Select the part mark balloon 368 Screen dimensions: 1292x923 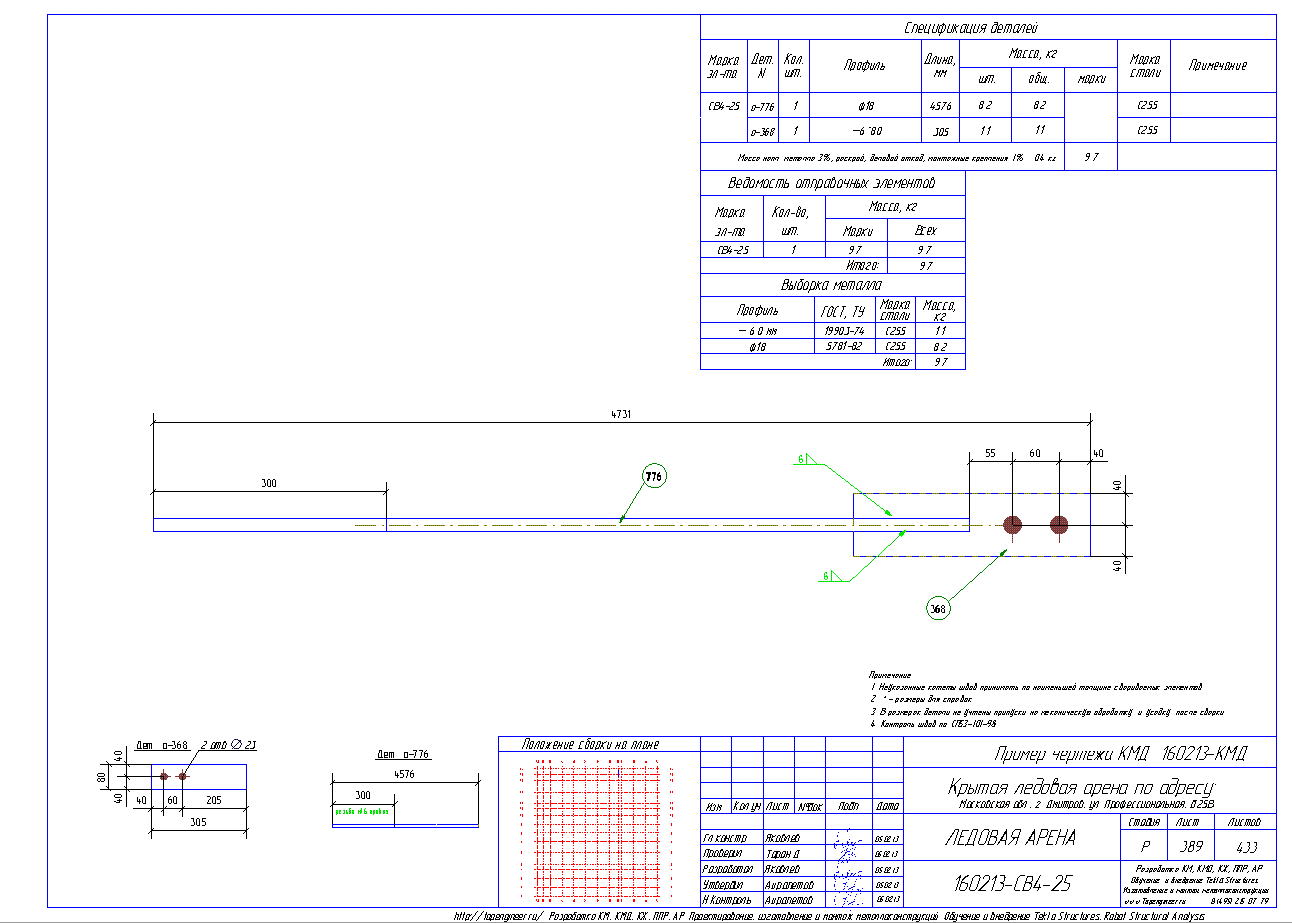[x=937, y=608]
